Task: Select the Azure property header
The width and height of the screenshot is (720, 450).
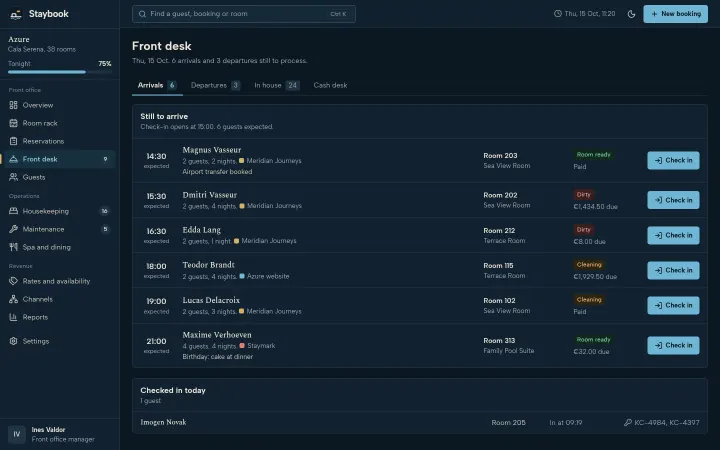Action: (x=60, y=44)
